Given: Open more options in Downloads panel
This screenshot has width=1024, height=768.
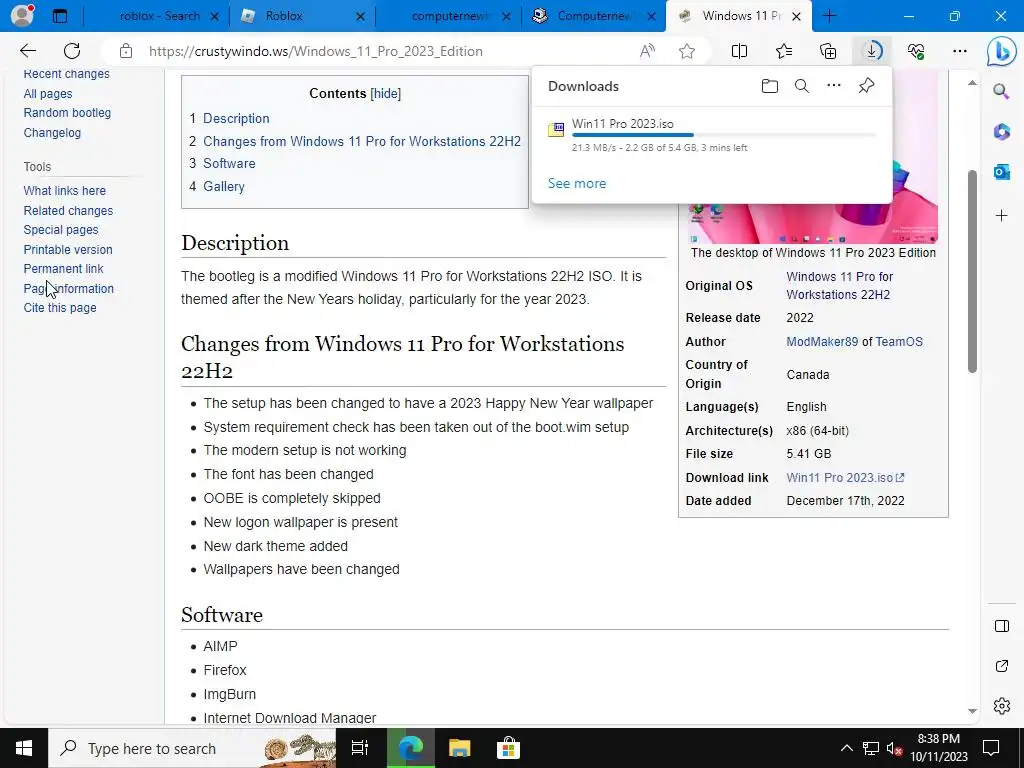Looking at the screenshot, I should tap(834, 86).
